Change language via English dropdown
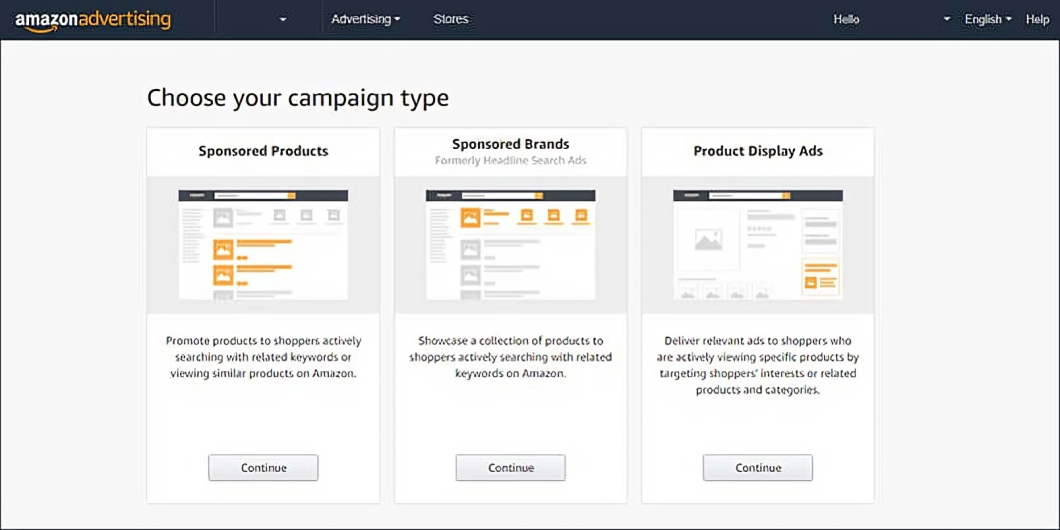The image size is (1060, 530). point(987,19)
